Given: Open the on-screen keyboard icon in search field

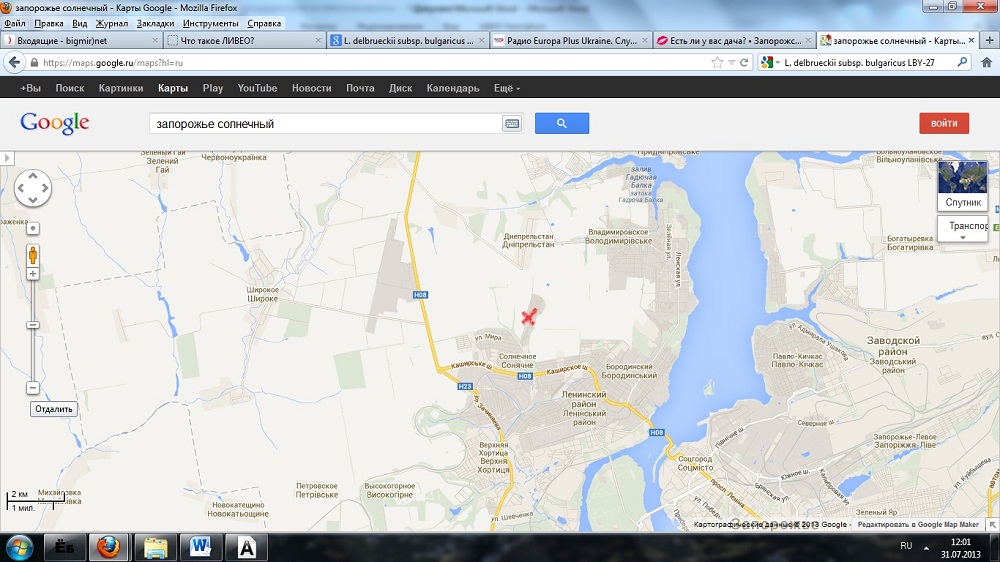Looking at the screenshot, I should (x=511, y=124).
